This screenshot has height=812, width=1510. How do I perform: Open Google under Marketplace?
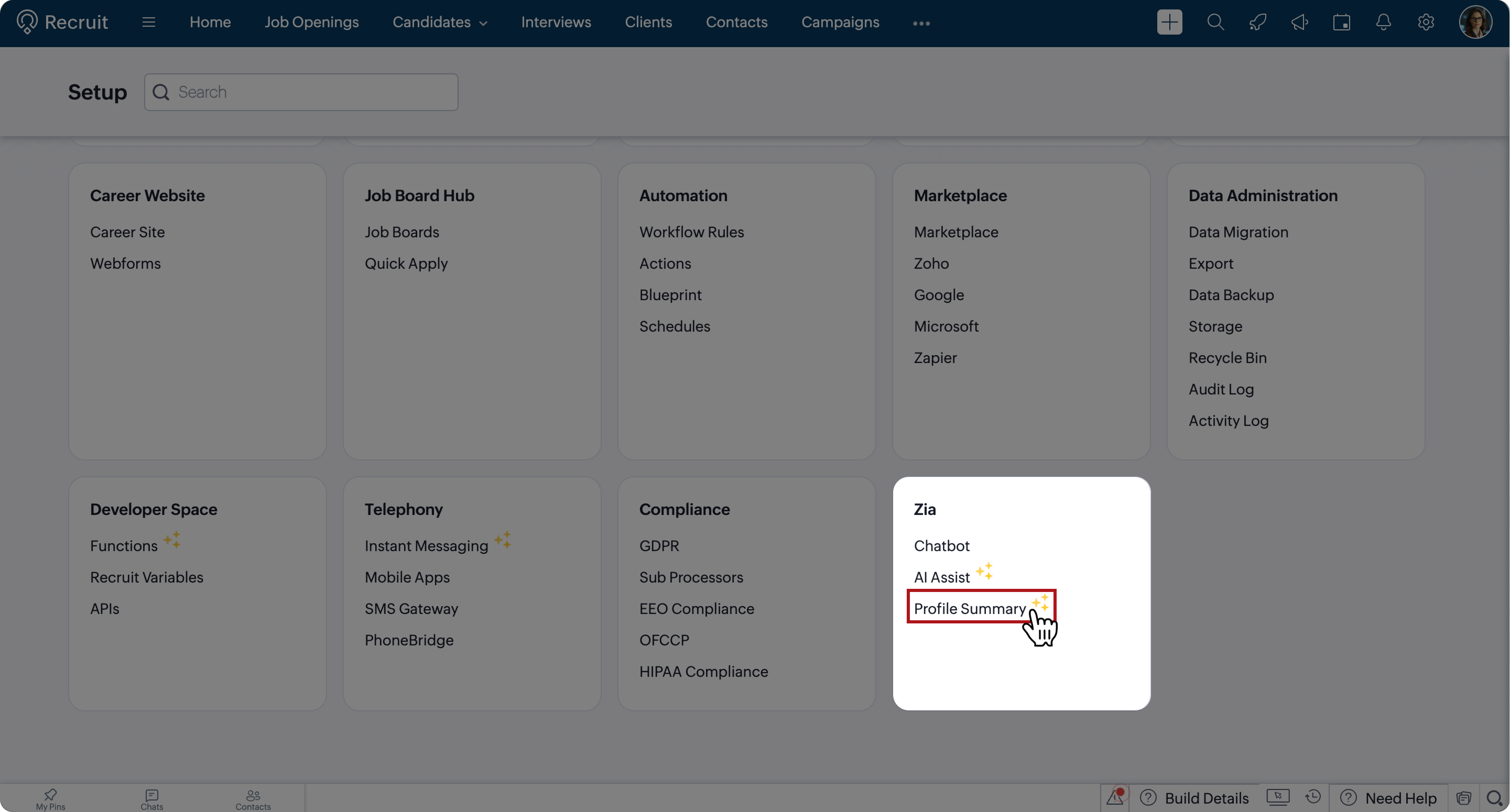pyautogui.click(x=939, y=295)
